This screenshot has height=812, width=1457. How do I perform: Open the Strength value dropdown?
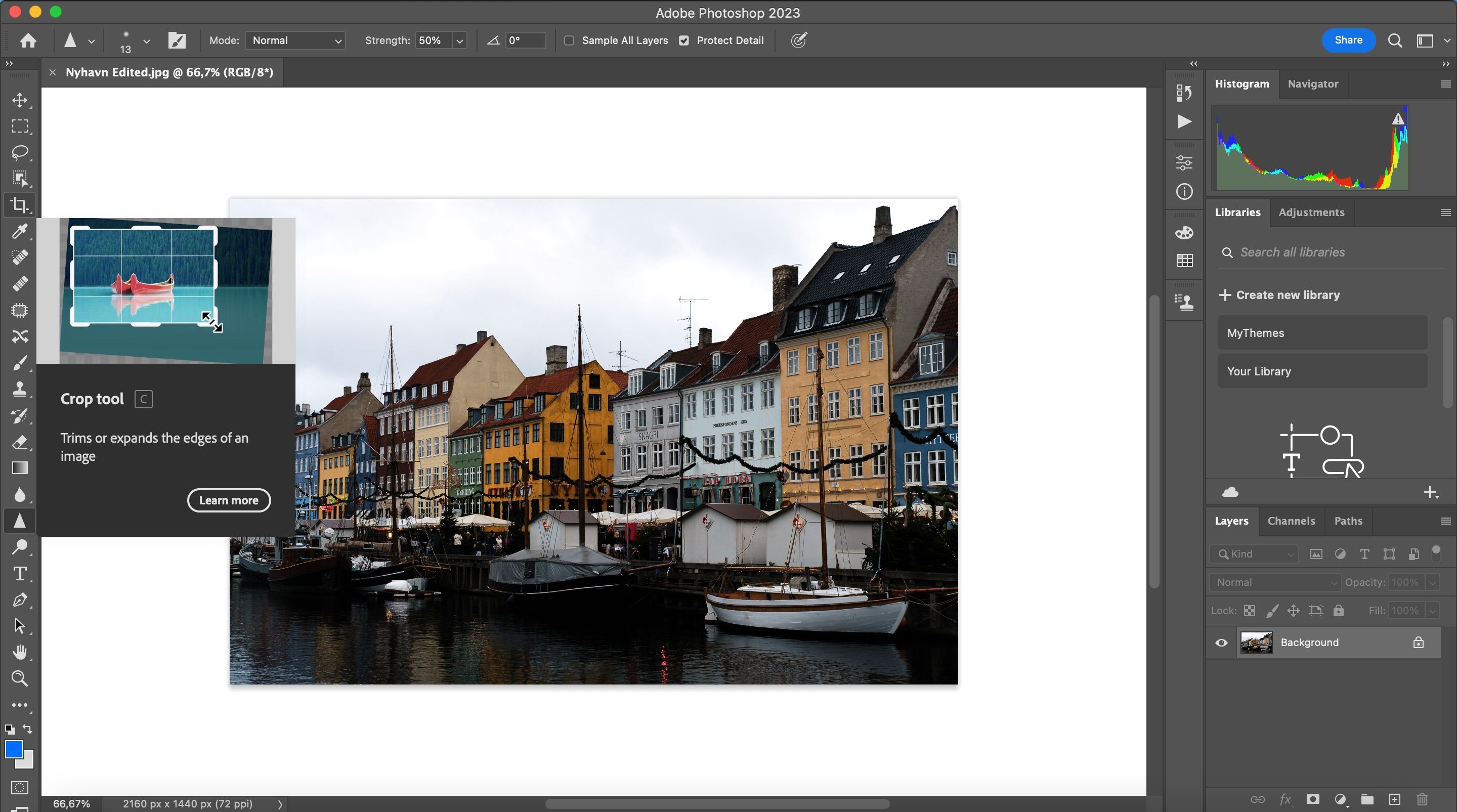[x=459, y=40]
